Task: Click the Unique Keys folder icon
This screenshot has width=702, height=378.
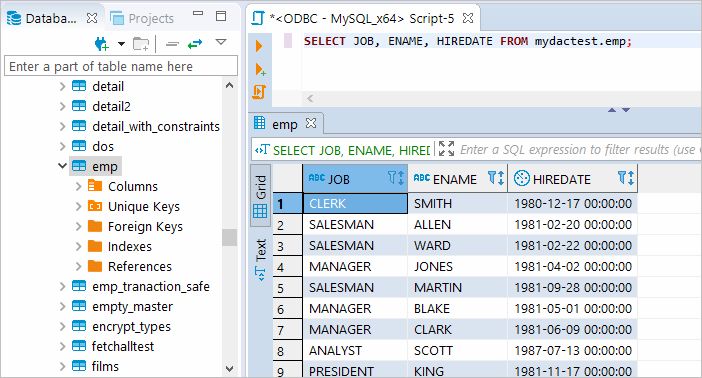Action: tap(95, 206)
